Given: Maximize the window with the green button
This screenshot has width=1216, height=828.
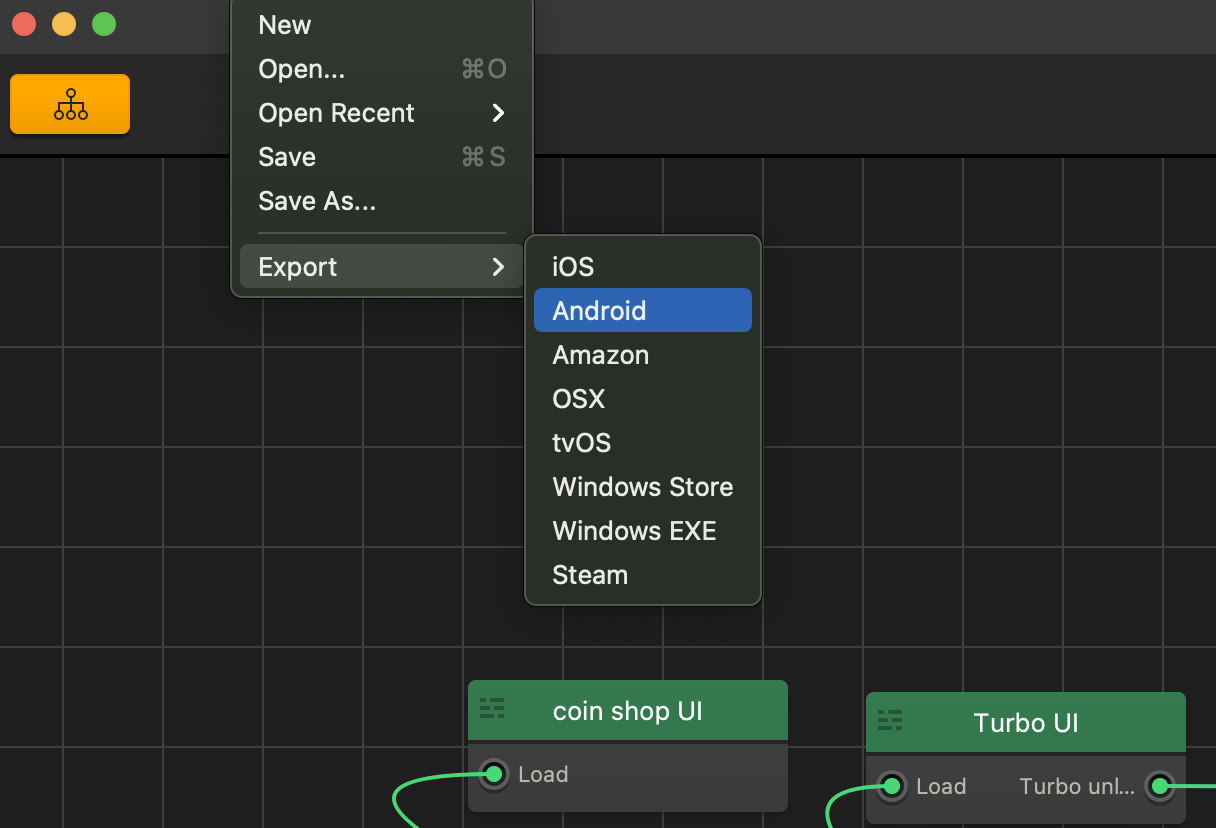Looking at the screenshot, I should (x=104, y=24).
